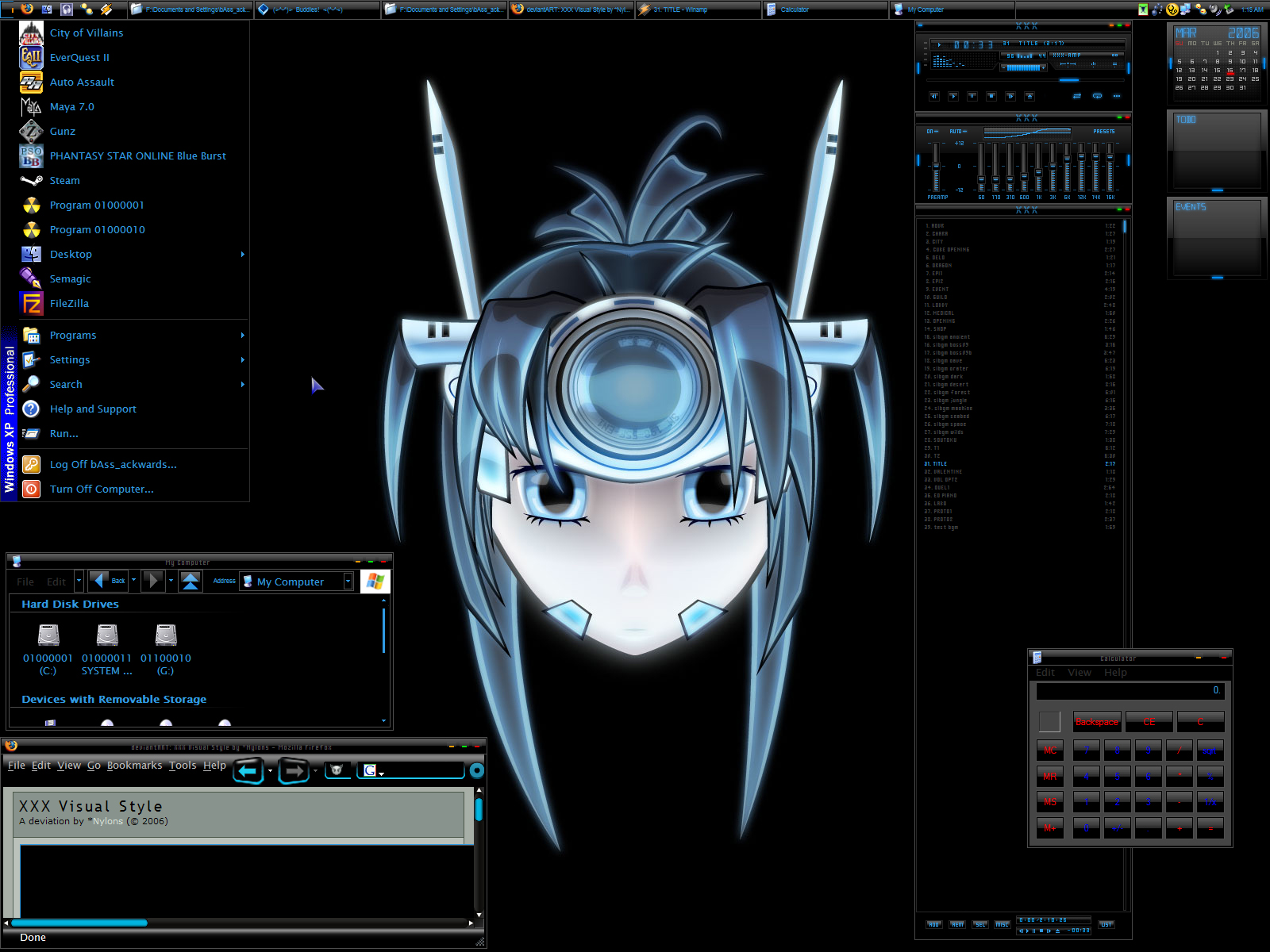Click playlist ADD button
Image resolution: width=1270 pixels, height=952 pixels.
(x=934, y=924)
